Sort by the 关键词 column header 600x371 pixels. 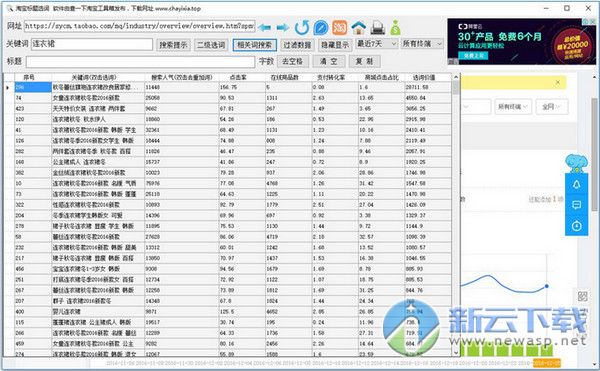point(98,77)
